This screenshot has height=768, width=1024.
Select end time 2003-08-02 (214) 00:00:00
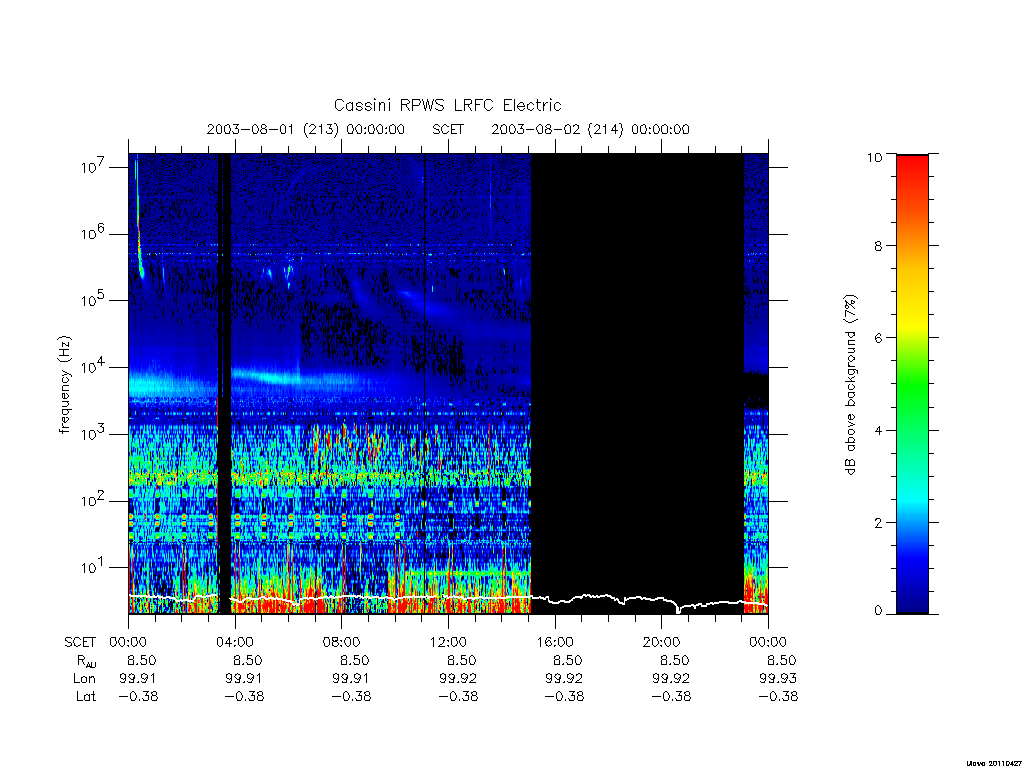tap(590, 129)
